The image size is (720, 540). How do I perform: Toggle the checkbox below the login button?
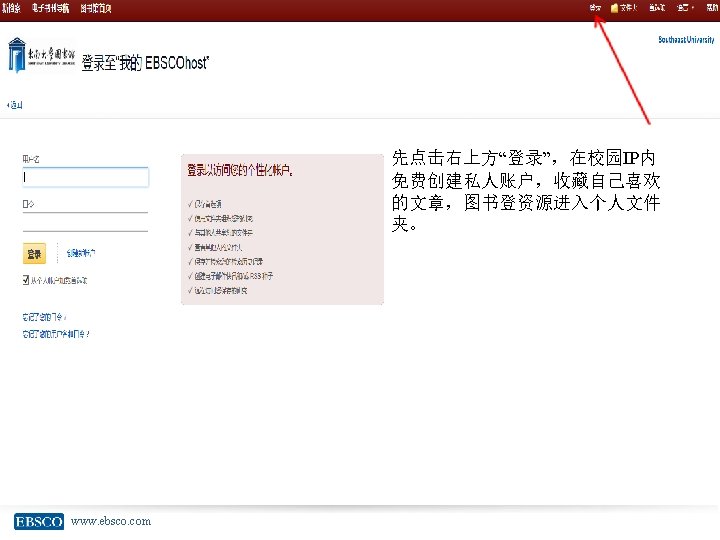26,280
